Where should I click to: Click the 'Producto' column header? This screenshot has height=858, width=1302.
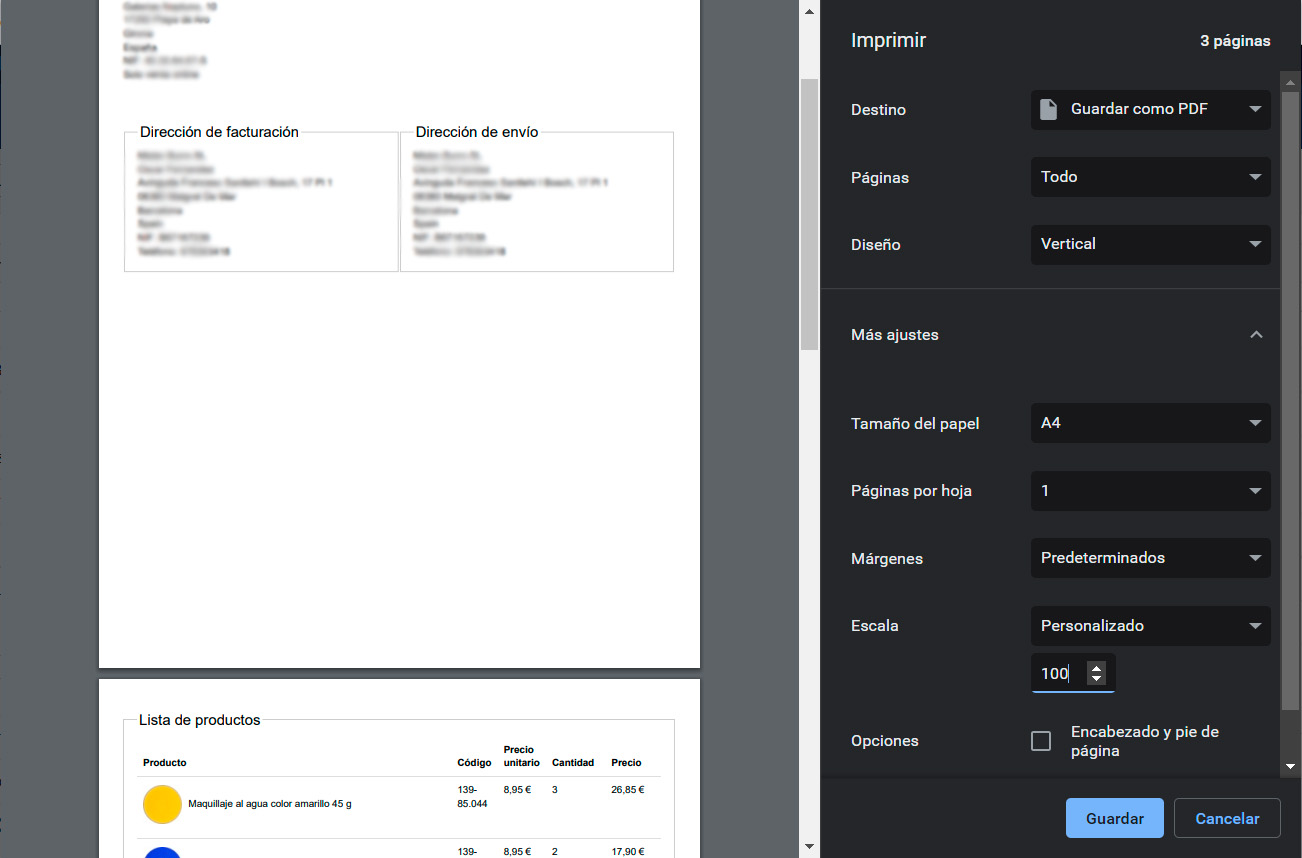point(165,763)
